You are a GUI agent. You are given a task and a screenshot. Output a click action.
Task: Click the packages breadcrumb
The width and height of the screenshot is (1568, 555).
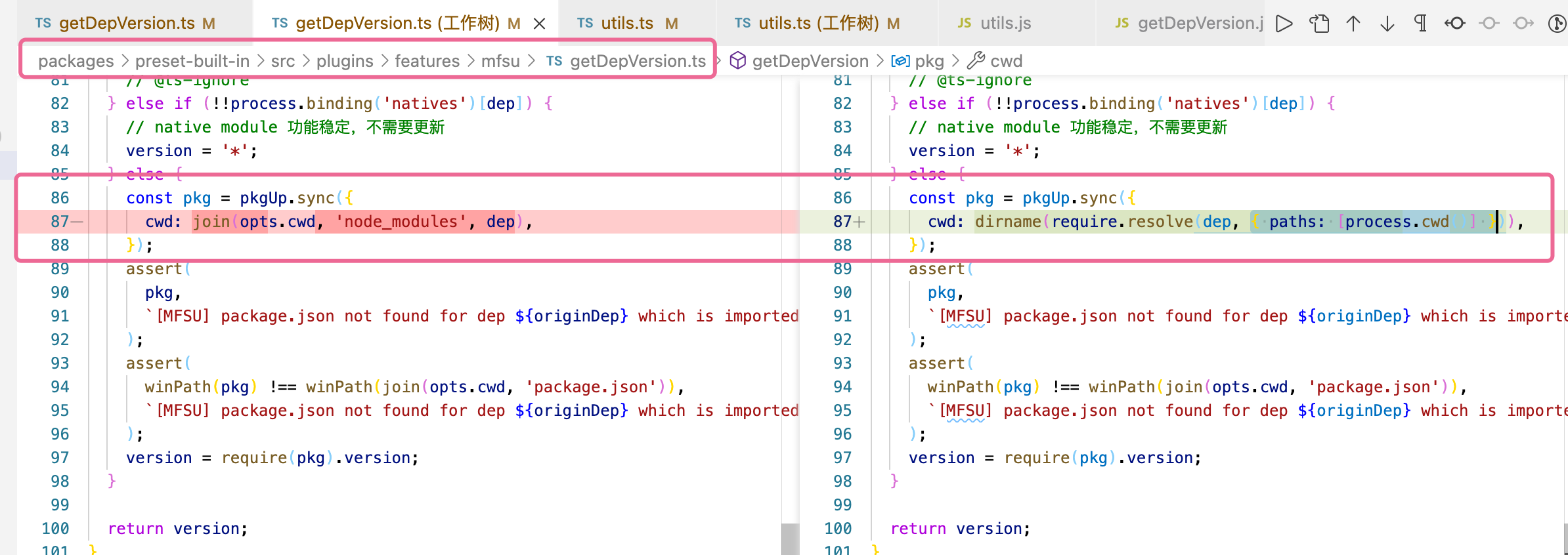pyautogui.click(x=76, y=61)
